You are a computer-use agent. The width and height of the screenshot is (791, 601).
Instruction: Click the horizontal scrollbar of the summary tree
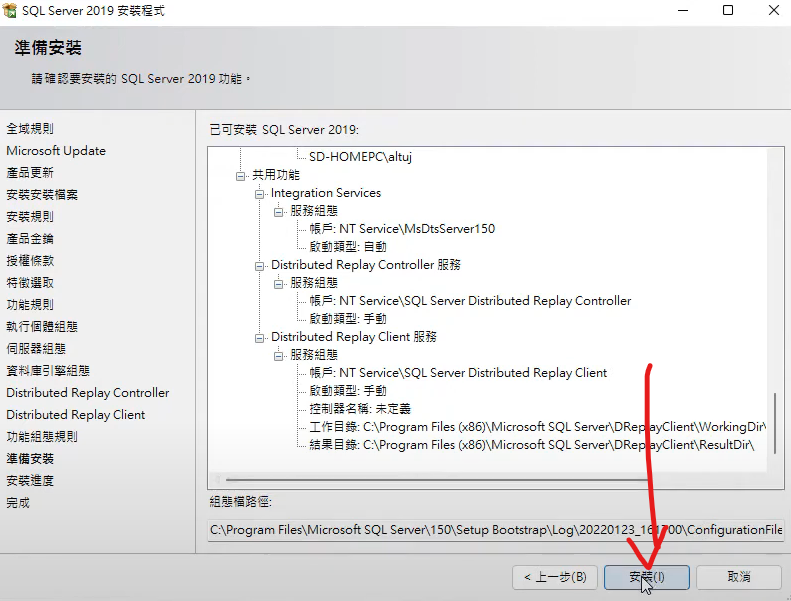click(x=436, y=479)
